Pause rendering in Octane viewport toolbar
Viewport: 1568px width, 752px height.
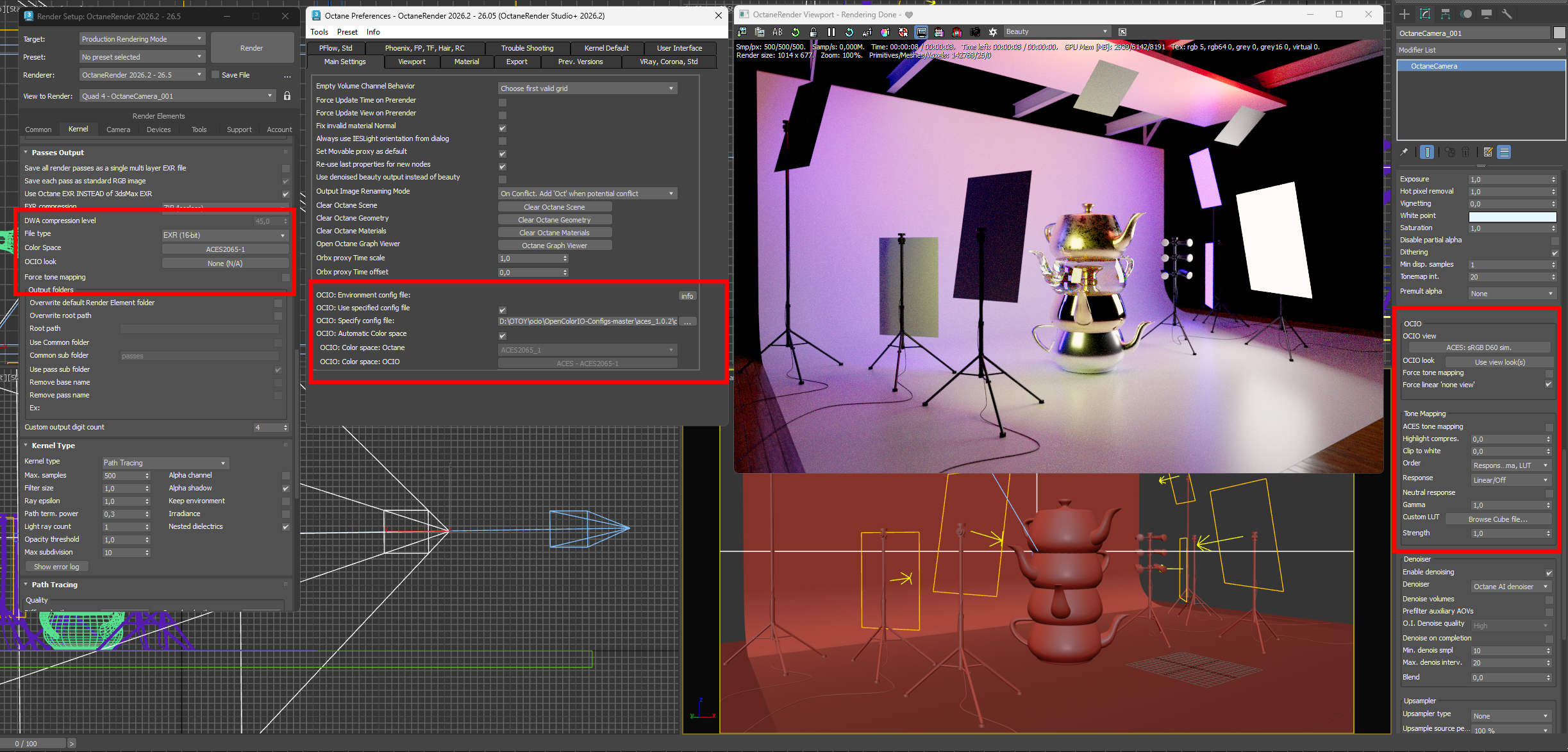(x=831, y=32)
